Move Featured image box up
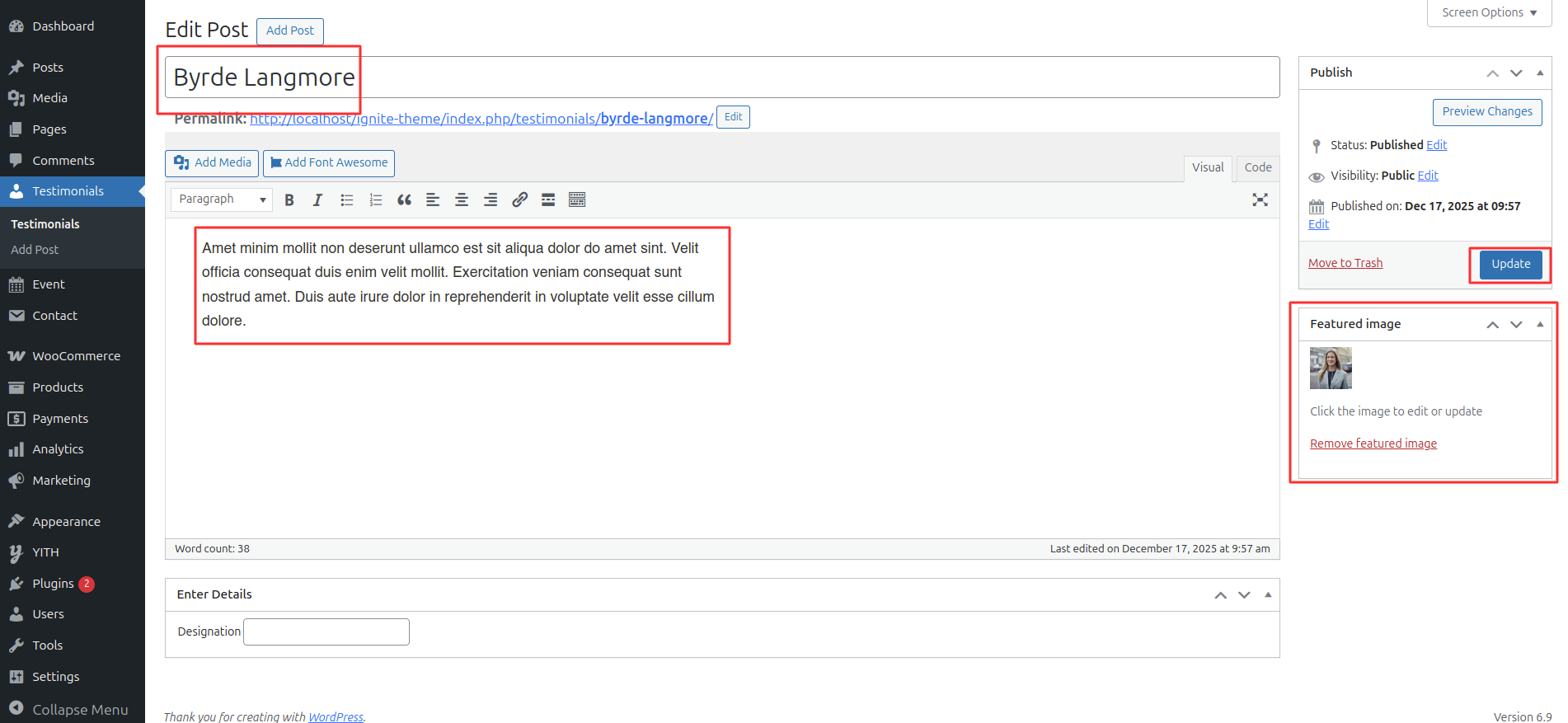This screenshot has height=723, width=1568. coord(1492,324)
